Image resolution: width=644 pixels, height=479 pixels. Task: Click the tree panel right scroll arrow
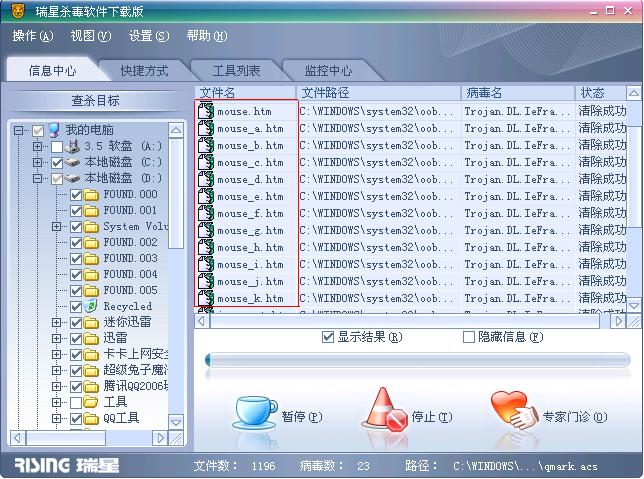point(160,438)
